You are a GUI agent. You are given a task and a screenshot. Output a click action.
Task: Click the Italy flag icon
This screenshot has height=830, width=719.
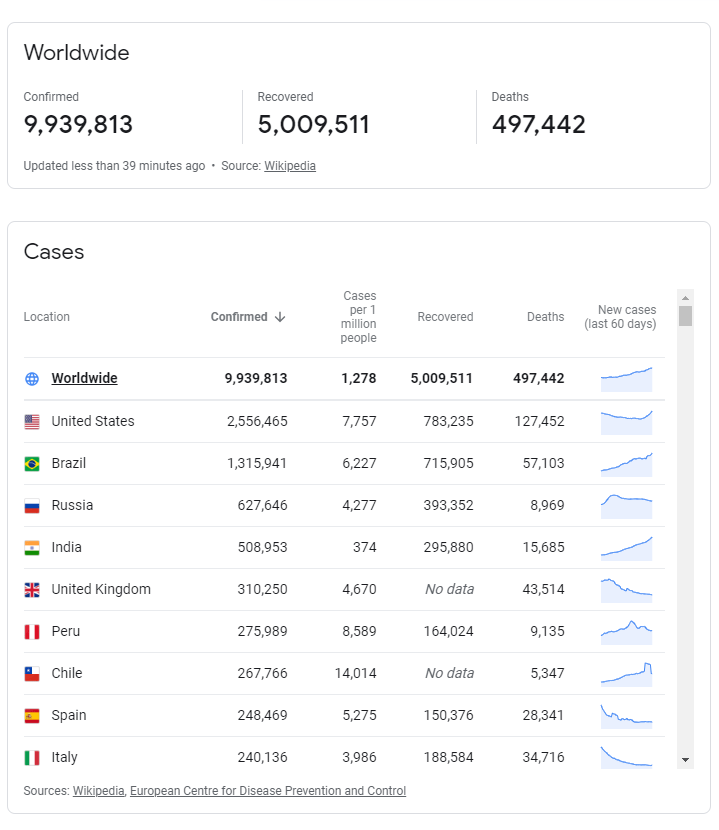pos(32,758)
